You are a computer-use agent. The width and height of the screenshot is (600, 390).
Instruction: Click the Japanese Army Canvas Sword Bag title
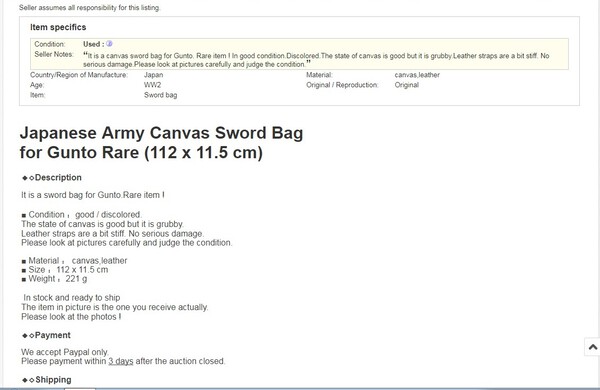click(161, 143)
